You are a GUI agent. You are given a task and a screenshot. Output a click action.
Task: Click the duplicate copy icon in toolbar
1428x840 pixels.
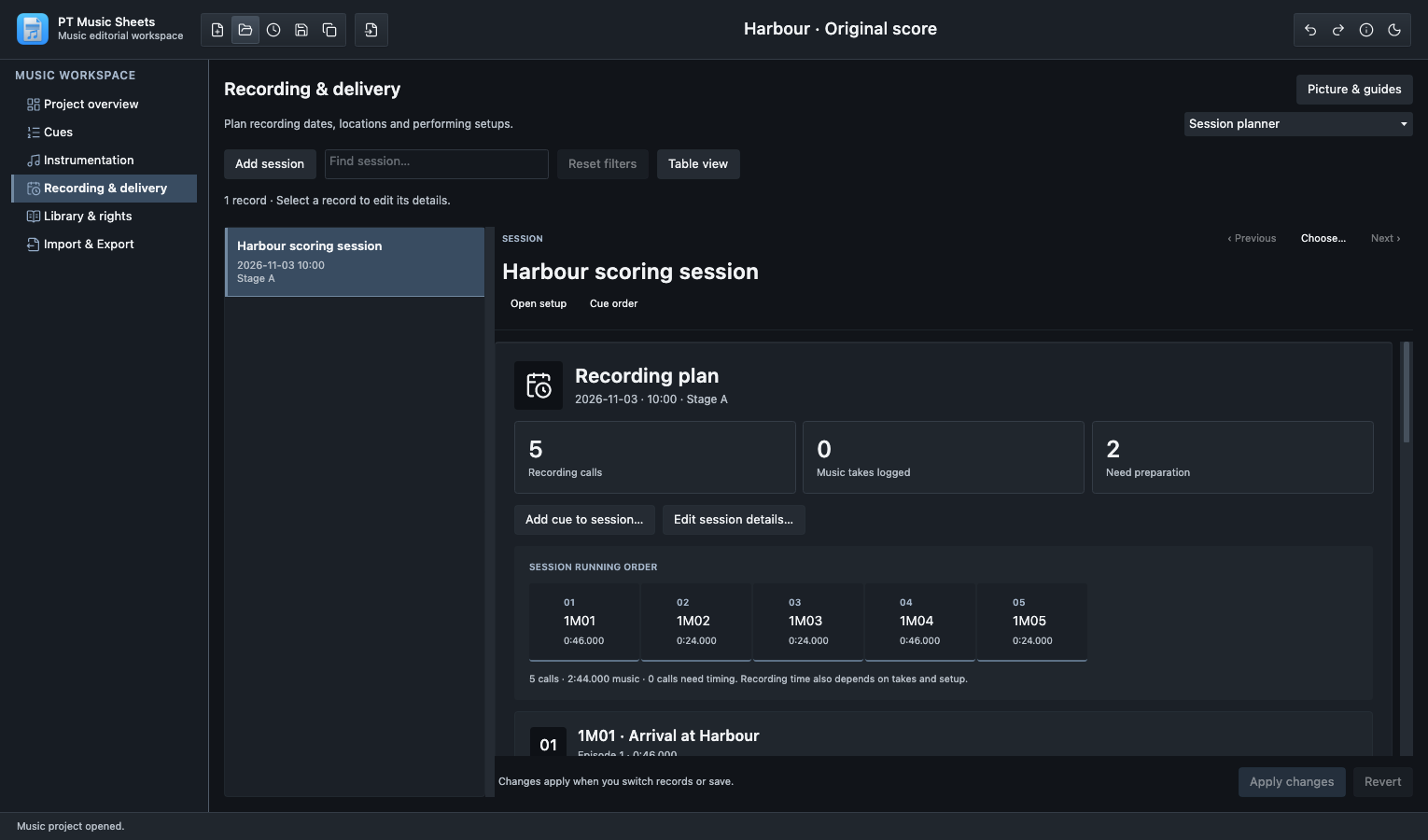point(329,30)
